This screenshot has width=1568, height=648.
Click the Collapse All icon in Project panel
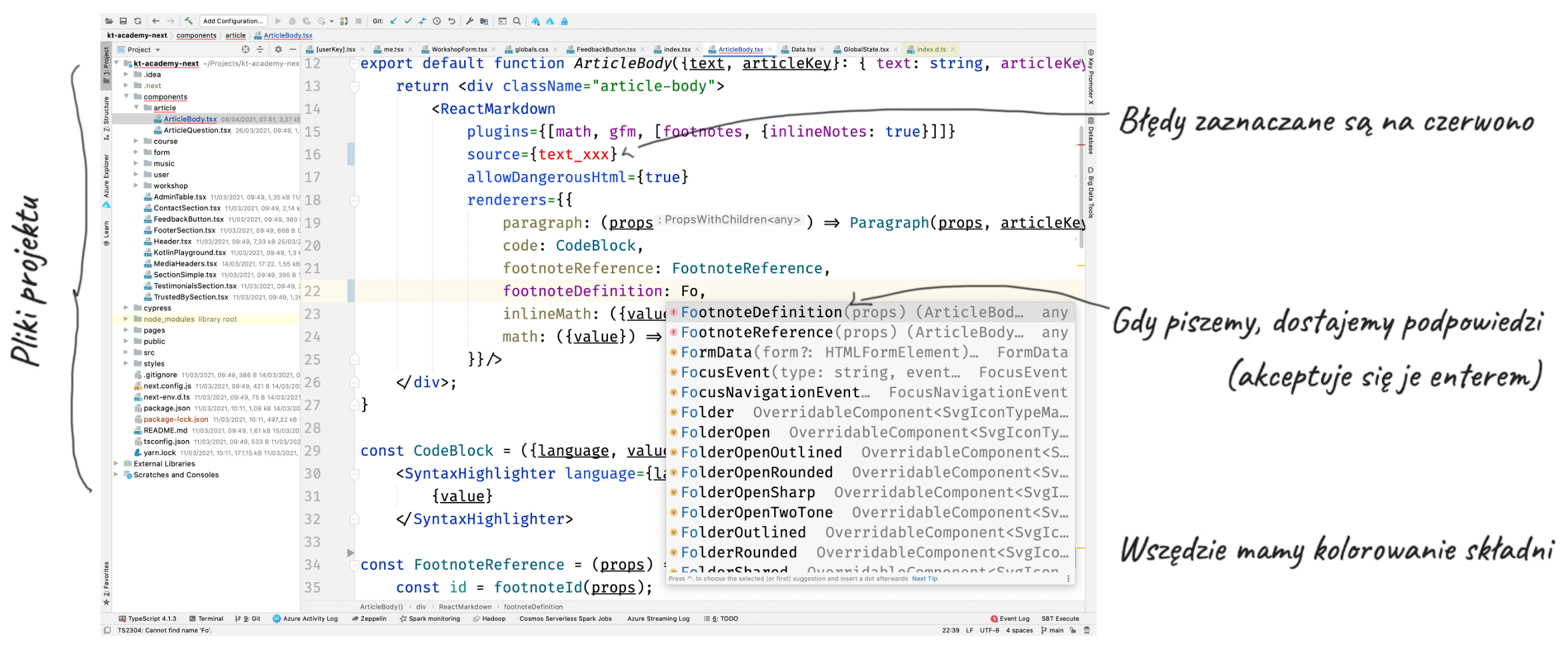pos(260,49)
